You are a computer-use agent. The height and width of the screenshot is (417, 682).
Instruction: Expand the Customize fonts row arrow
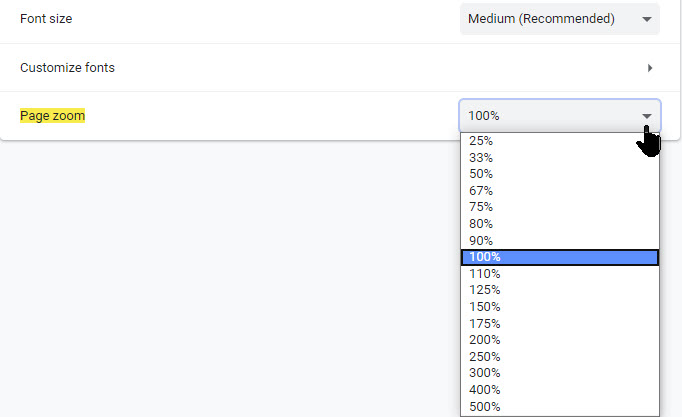pos(650,68)
